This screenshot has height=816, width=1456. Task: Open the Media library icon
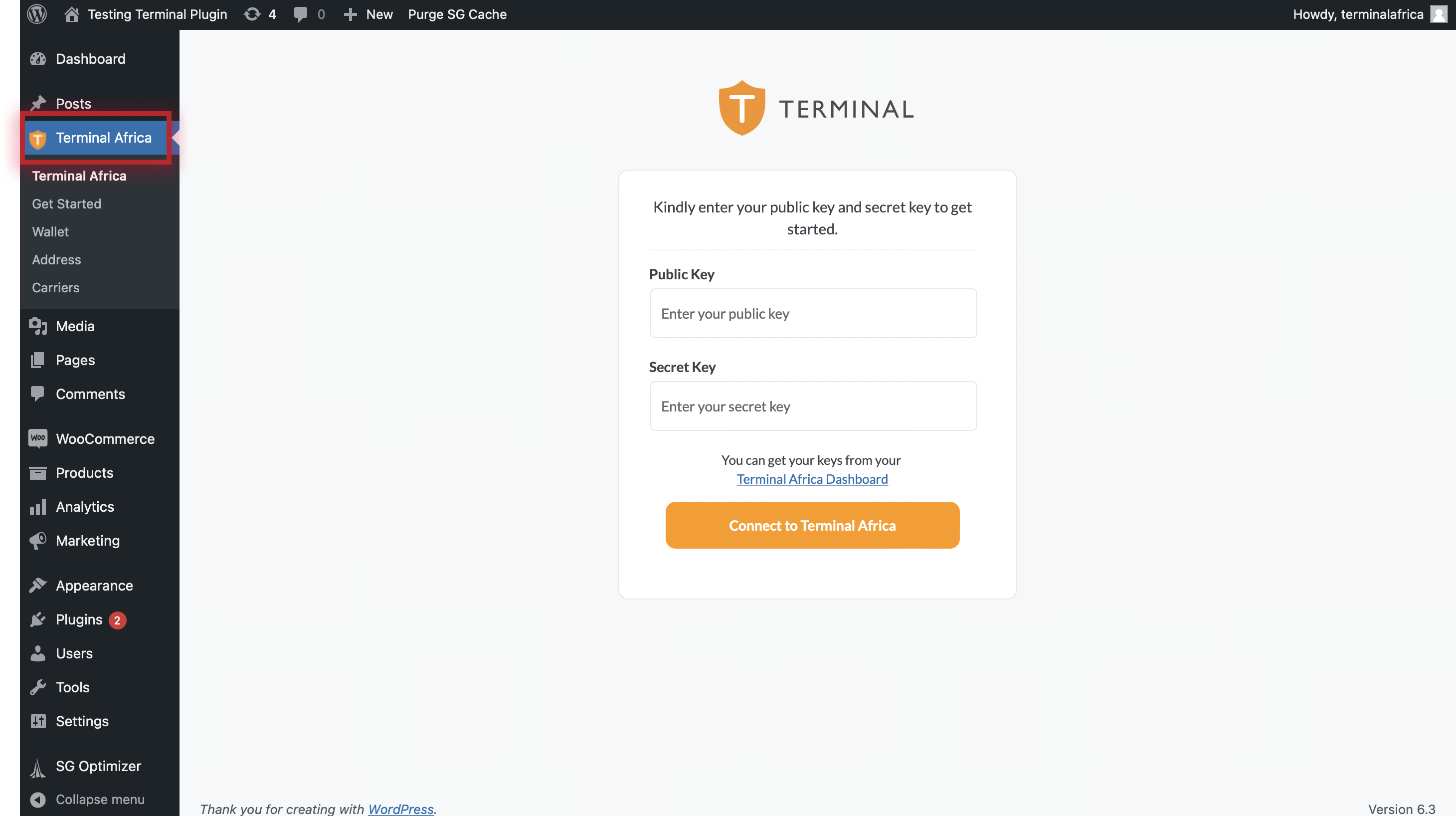(x=38, y=326)
